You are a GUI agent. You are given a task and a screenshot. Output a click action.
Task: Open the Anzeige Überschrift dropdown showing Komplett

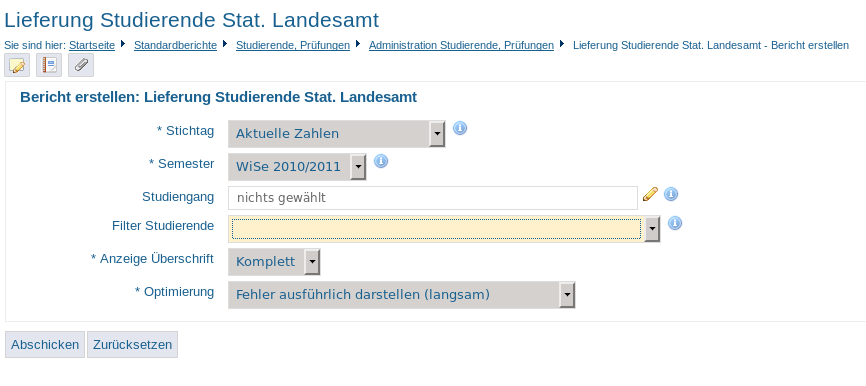[x=274, y=262]
